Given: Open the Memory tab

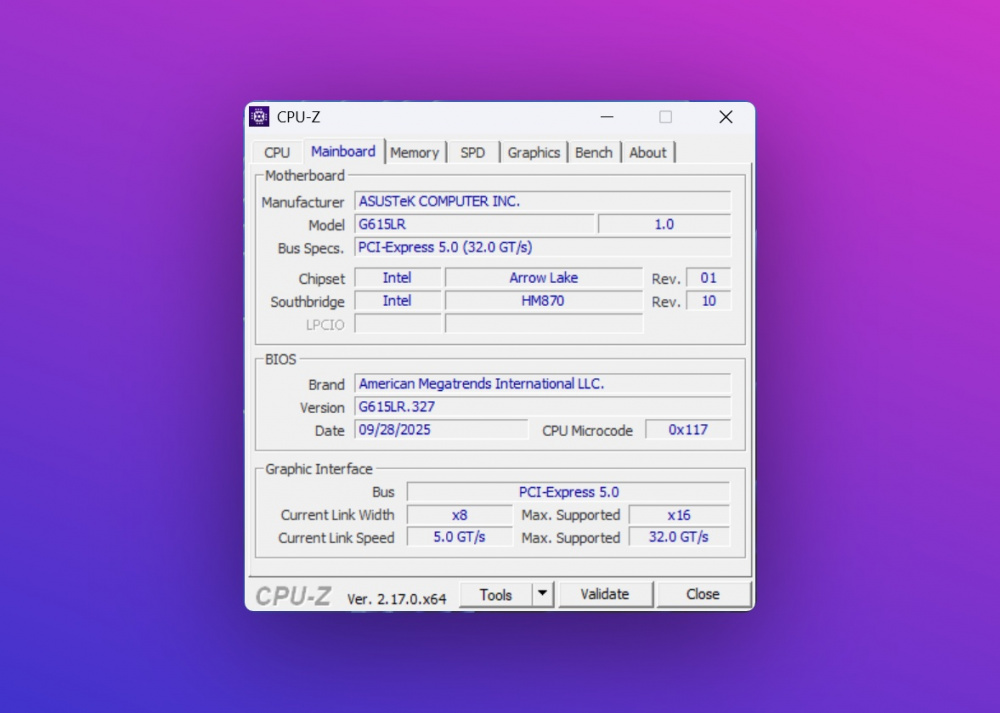Looking at the screenshot, I should (x=414, y=153).
